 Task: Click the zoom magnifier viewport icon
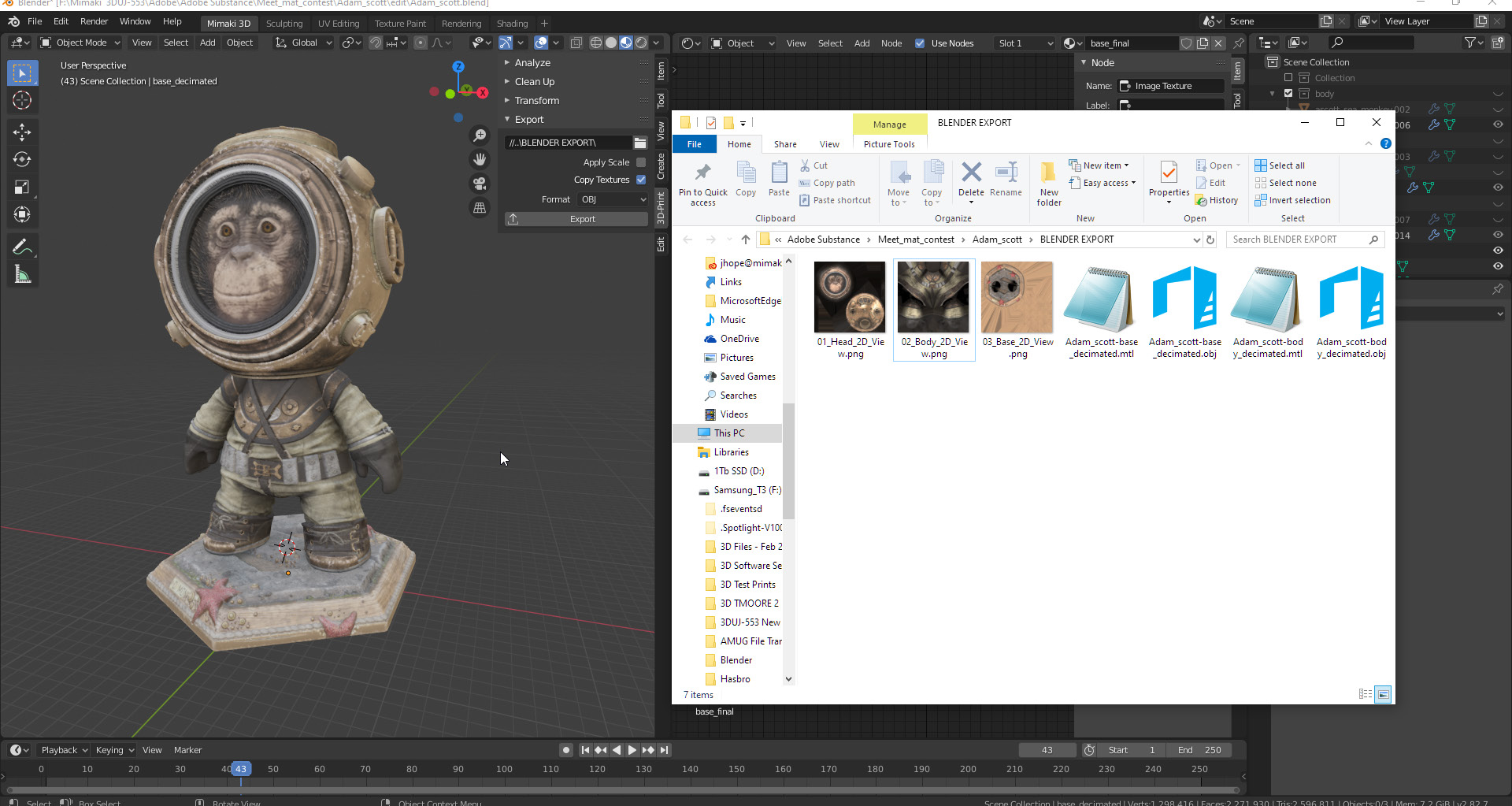(x=479, y=136)
